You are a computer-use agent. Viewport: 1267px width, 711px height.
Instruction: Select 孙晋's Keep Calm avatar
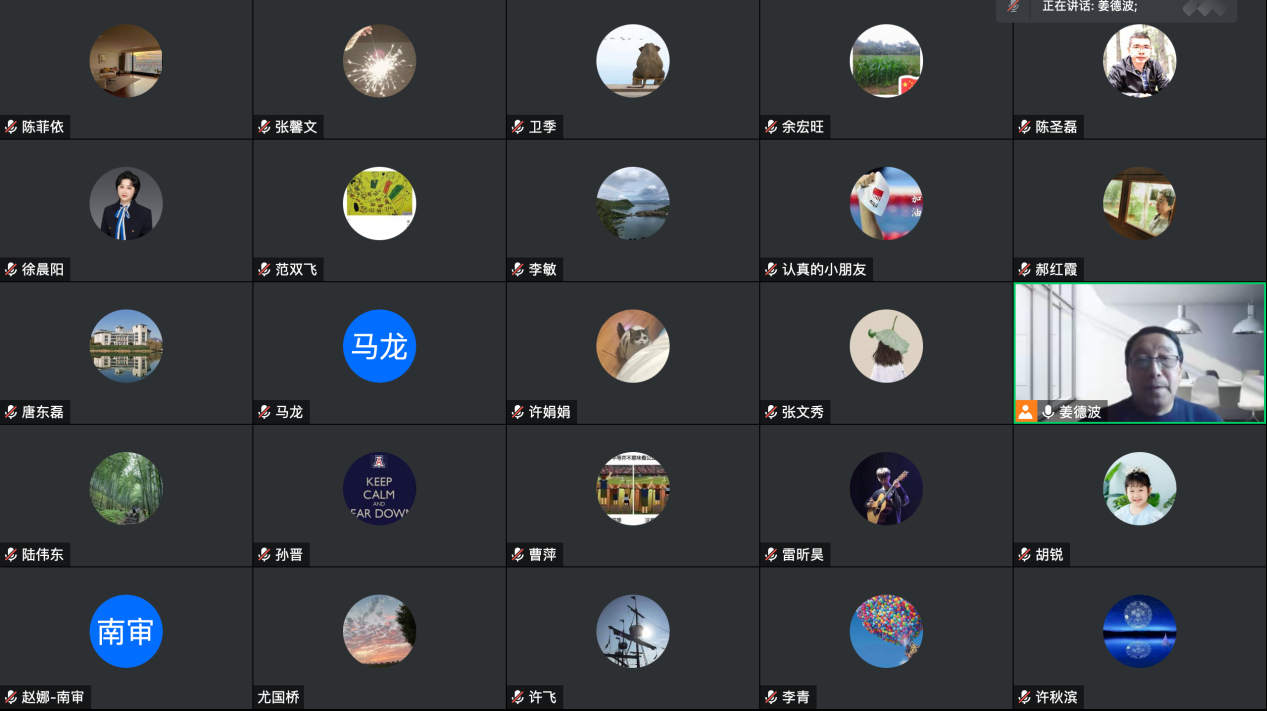coord(379,489)
